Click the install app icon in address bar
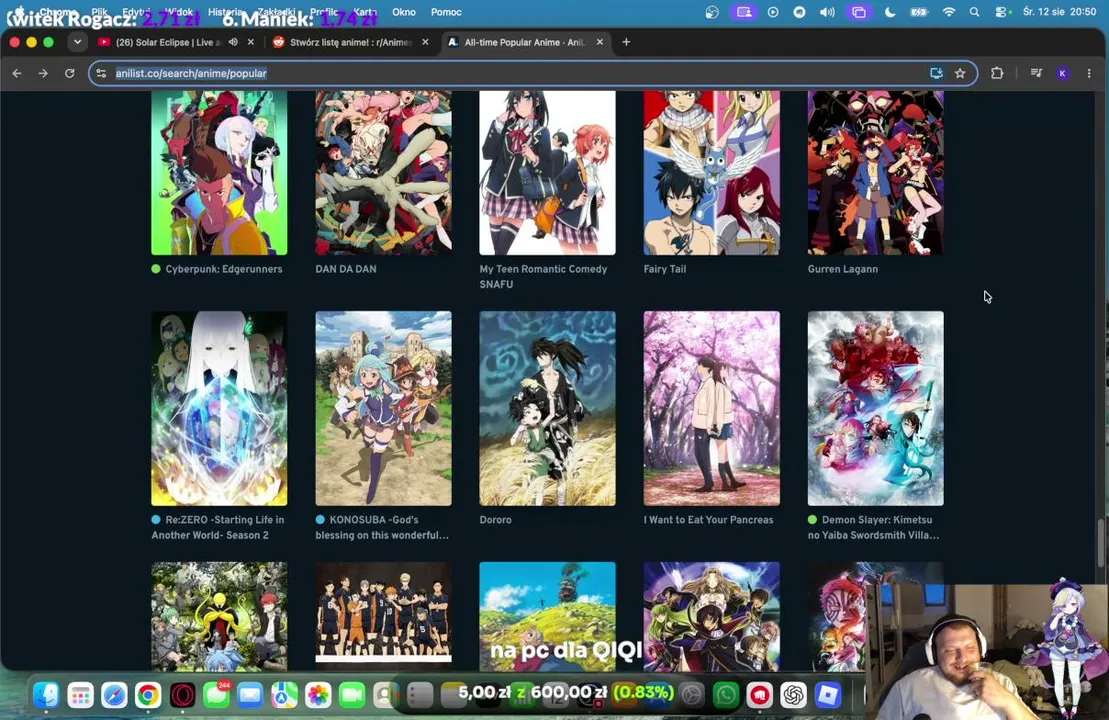Viewport: 1109px width, 720px height. [x=936, y=73]
